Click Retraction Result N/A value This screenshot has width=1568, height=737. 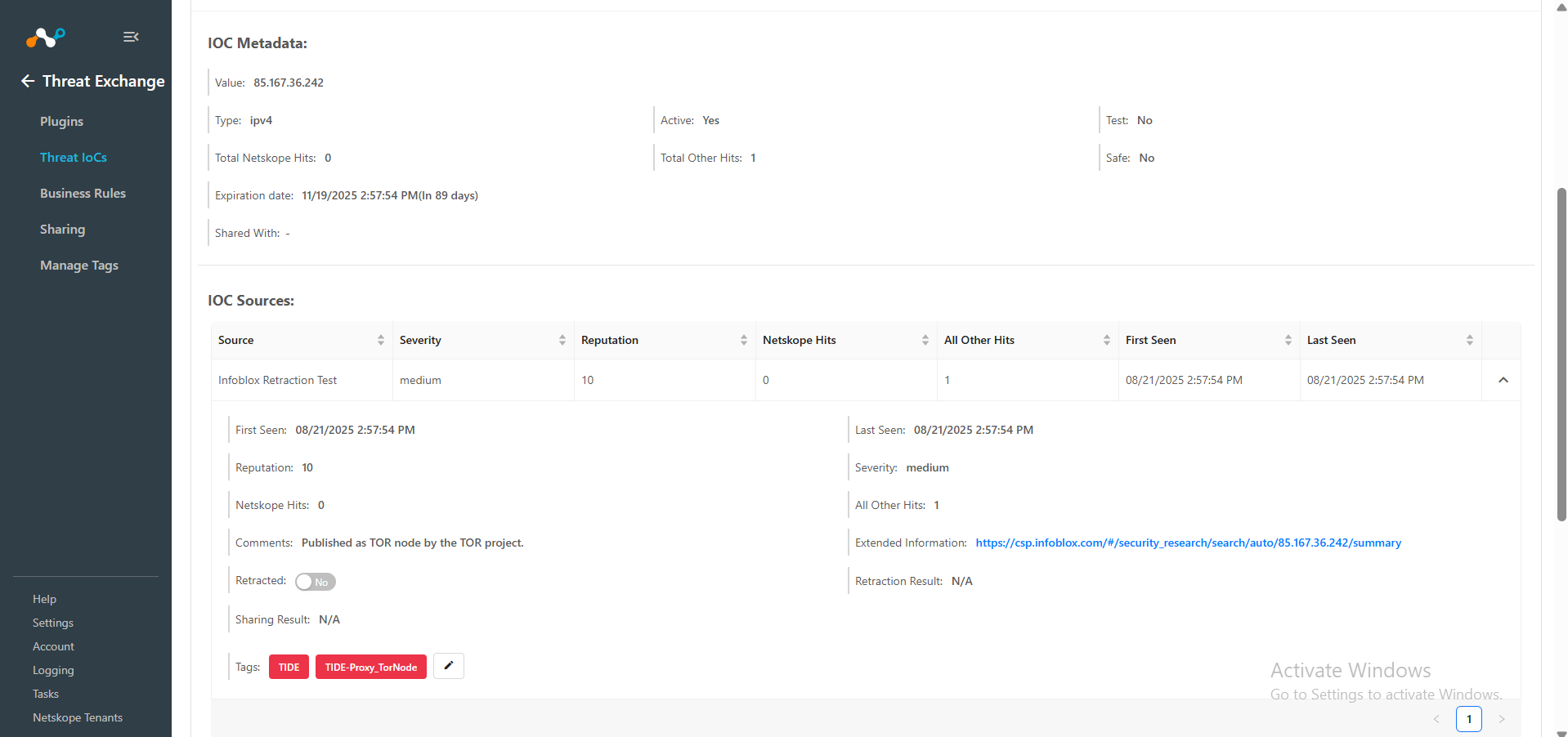click(x=962, y=581)
